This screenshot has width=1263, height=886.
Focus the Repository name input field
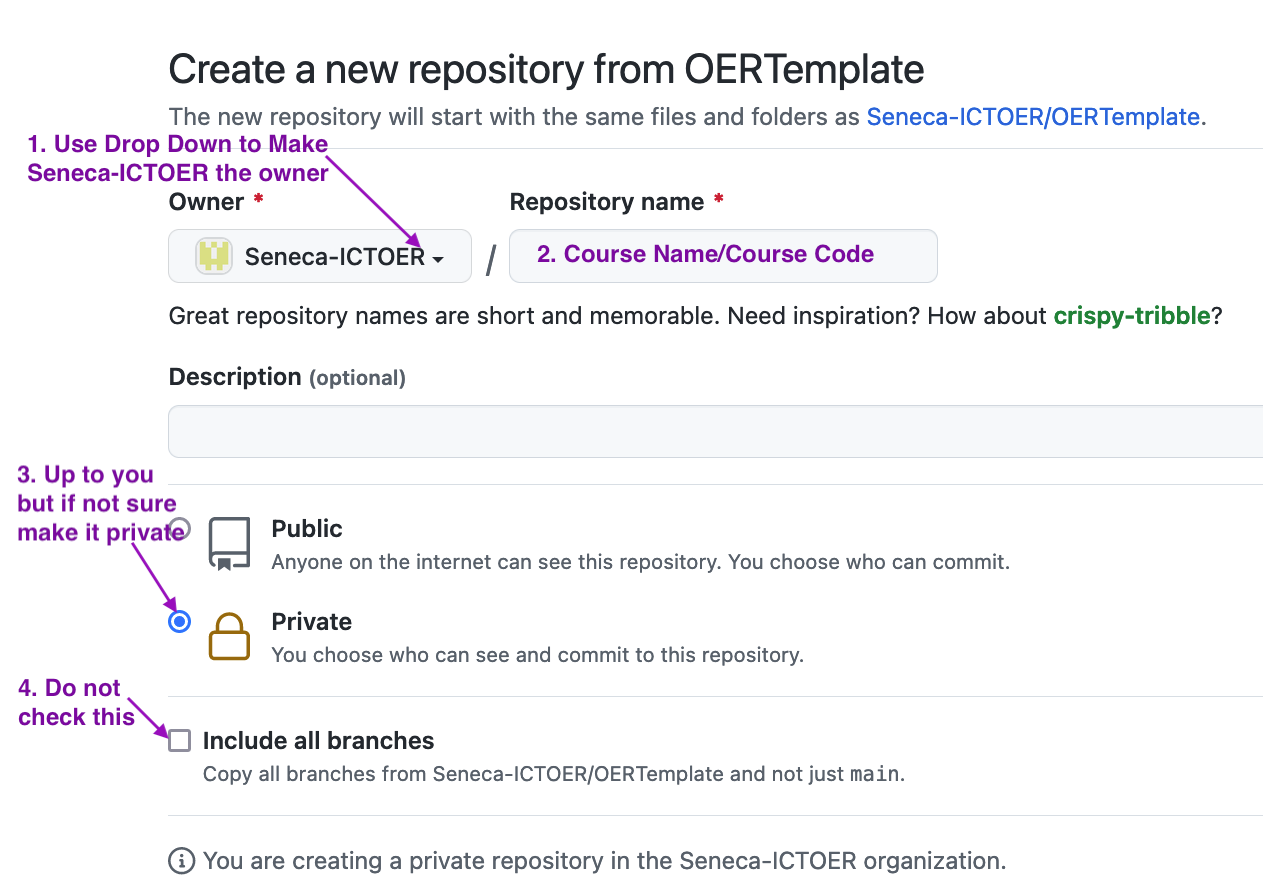click(723, 256)
